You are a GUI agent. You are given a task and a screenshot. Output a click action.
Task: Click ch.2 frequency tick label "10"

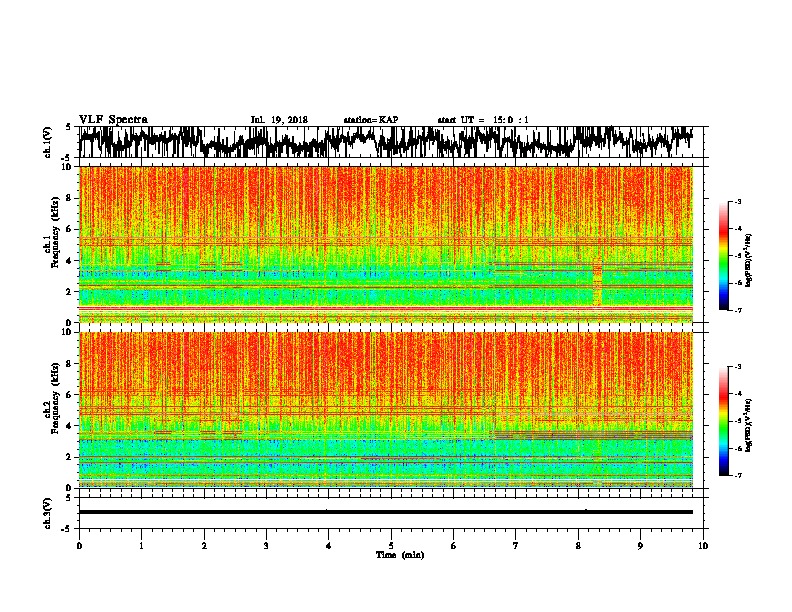pyautogui.click(x=68, y=333)
